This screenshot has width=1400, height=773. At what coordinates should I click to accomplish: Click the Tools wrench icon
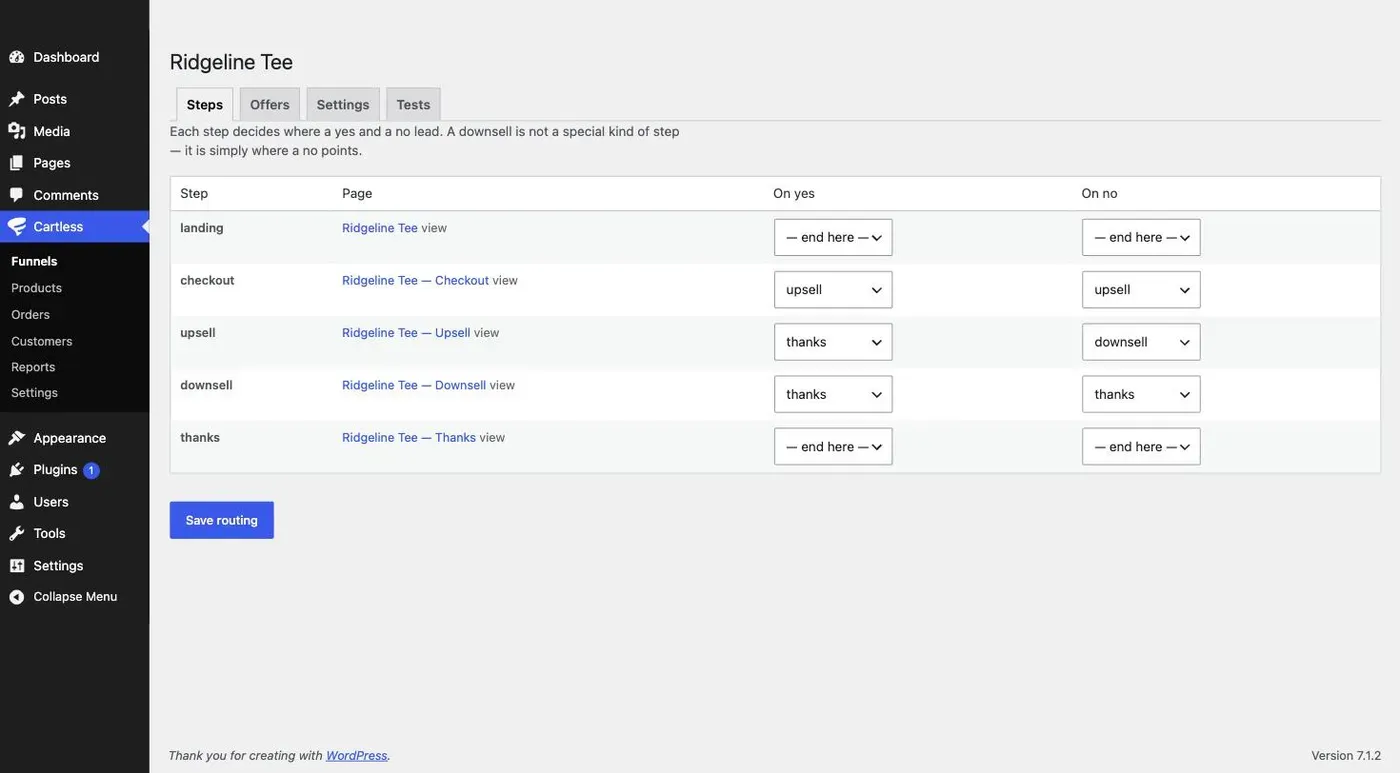[17, 534]
